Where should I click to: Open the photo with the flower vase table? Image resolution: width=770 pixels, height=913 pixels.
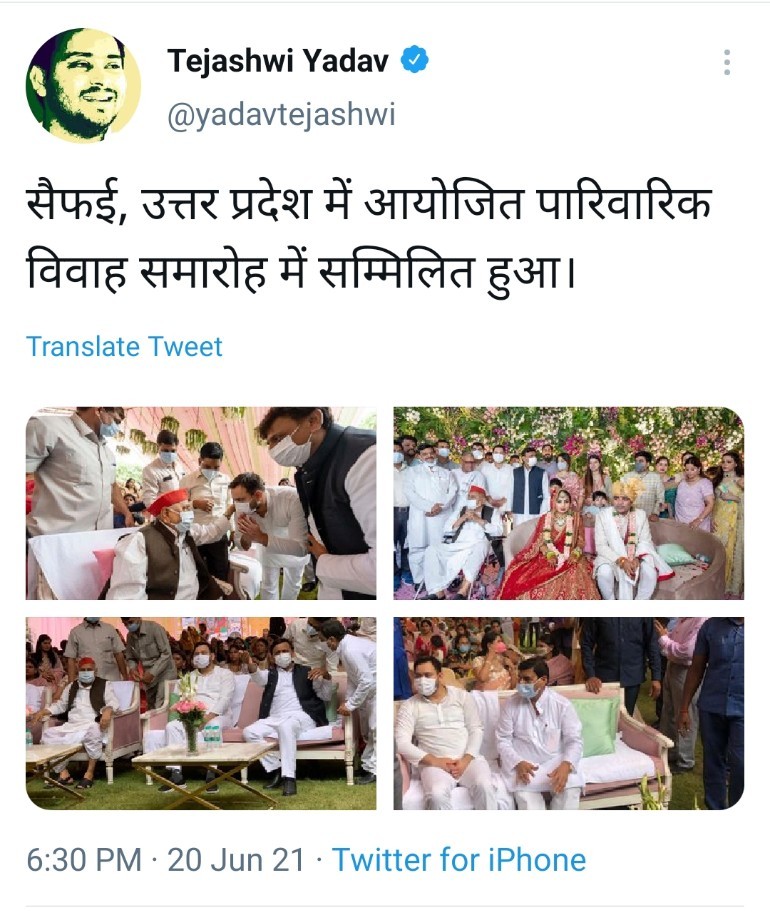(x=201, y=713)
